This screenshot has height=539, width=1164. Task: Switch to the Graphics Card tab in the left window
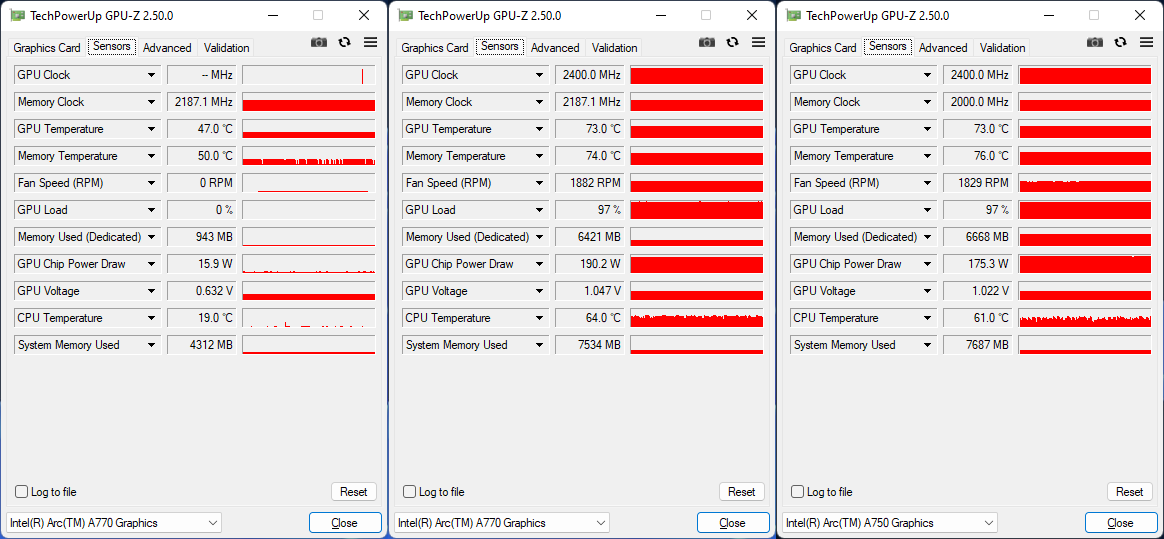47,48
